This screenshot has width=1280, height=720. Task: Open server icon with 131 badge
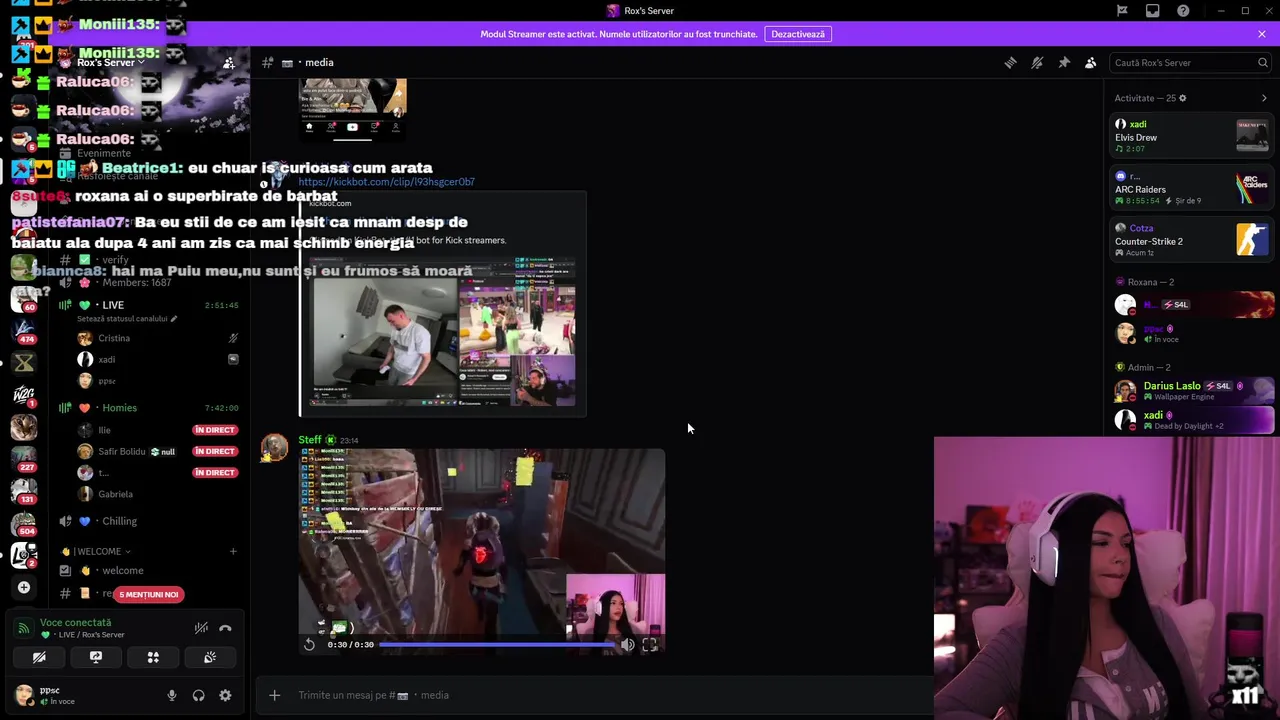pos(24,491)
